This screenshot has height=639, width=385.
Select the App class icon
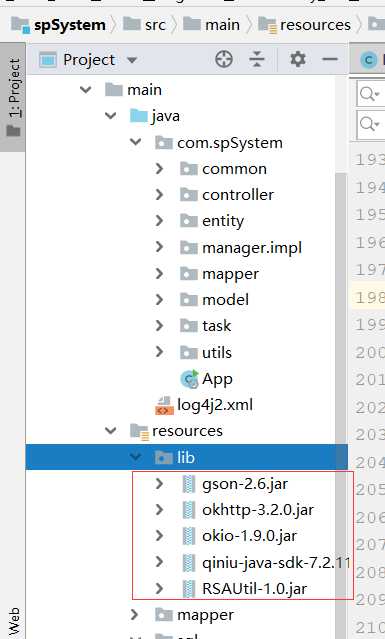(189, 379)
